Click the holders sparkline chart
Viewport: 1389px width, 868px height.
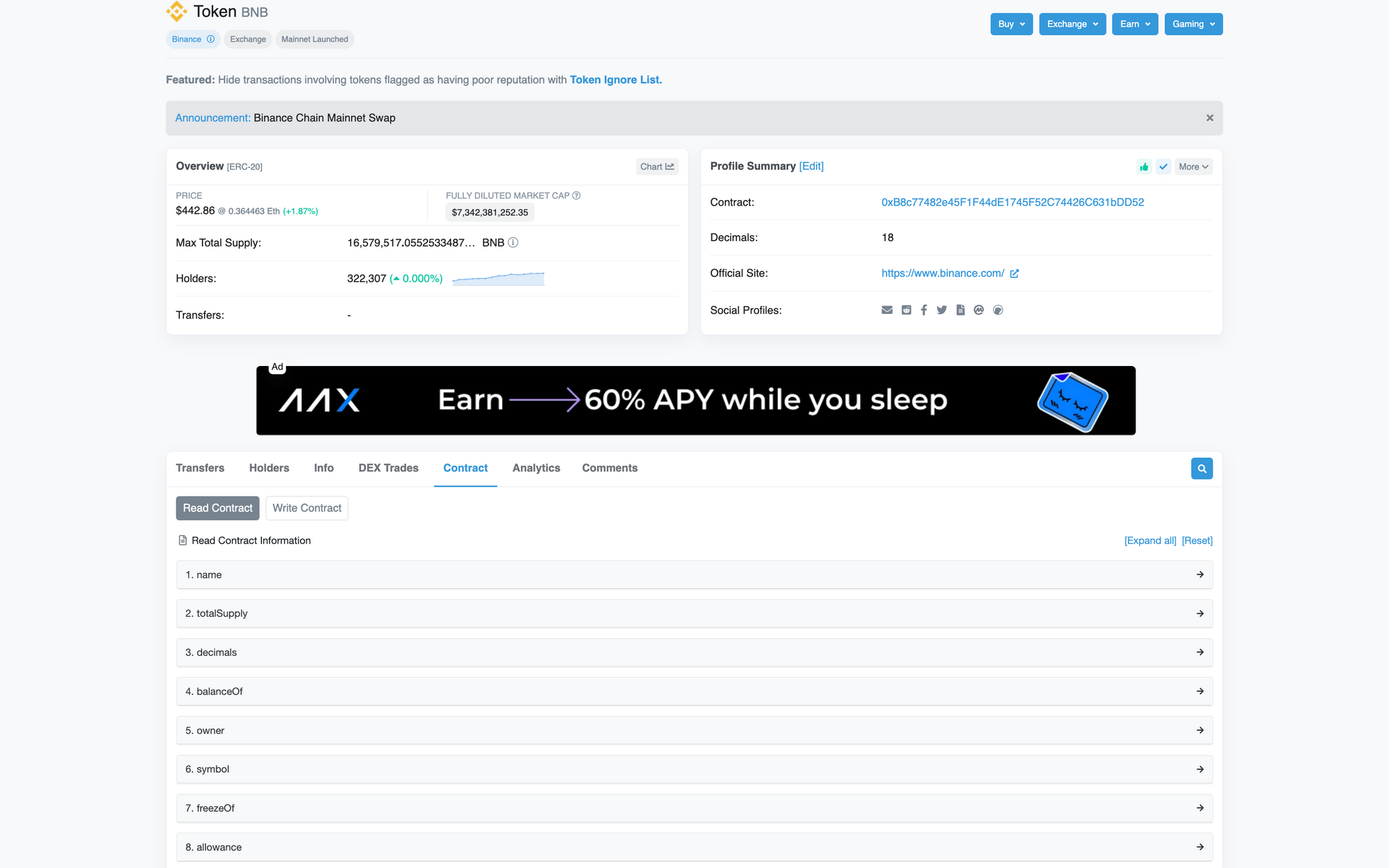click(x=498, y=278)
